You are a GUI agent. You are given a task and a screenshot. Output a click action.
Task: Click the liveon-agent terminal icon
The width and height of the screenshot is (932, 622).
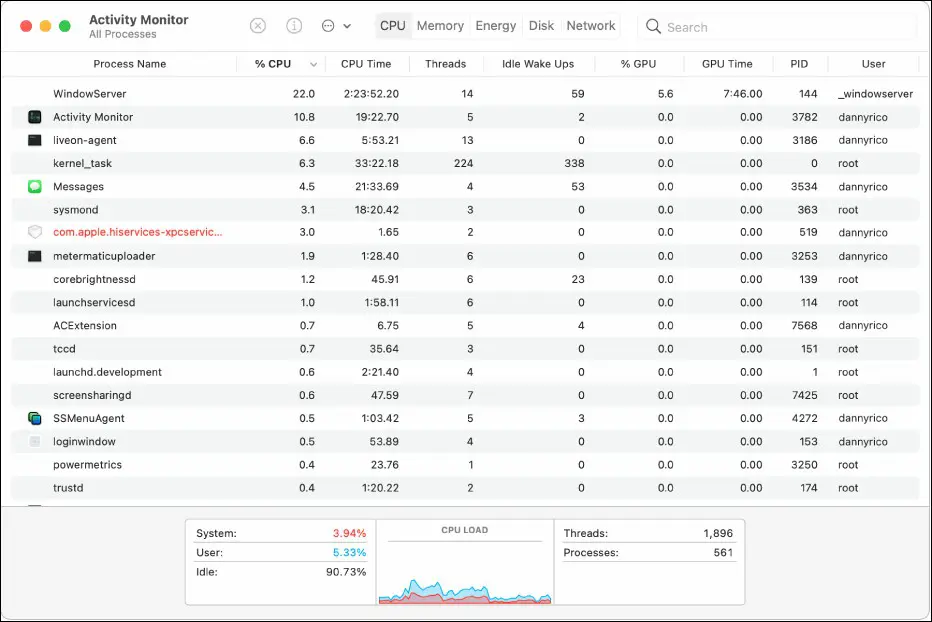(35, 140)
